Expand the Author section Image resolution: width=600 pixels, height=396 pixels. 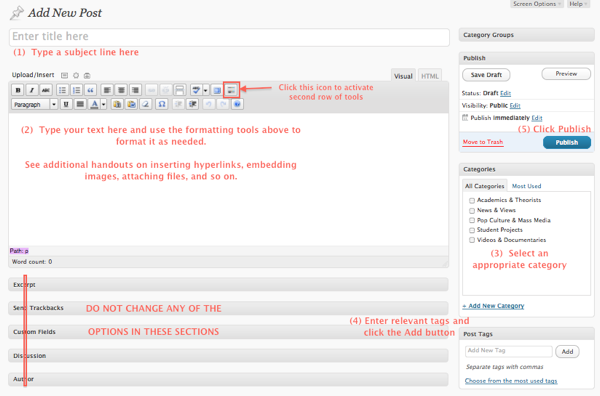[x=228, y=379]
